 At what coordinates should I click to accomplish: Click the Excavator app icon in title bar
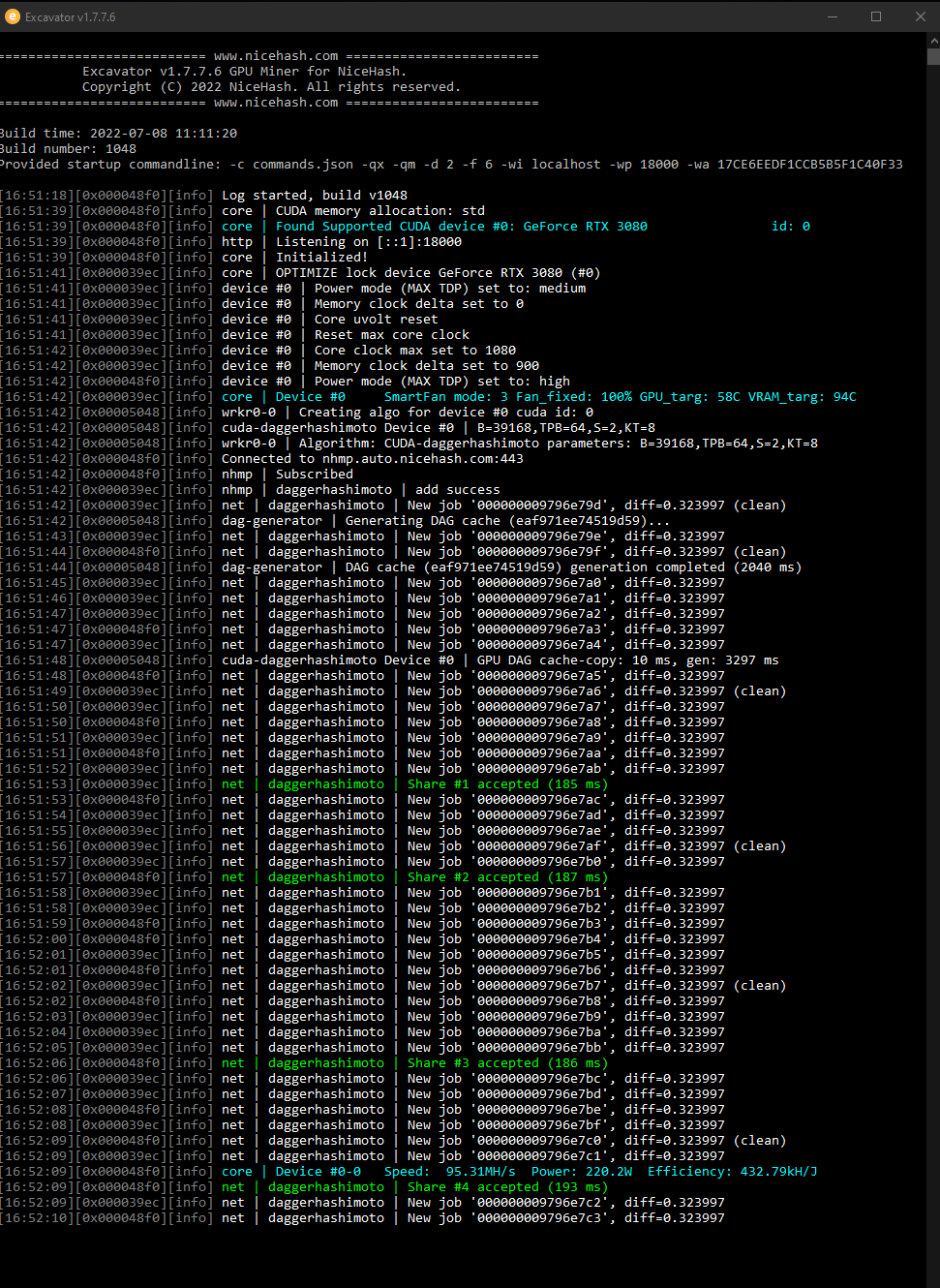coord(13,16)
